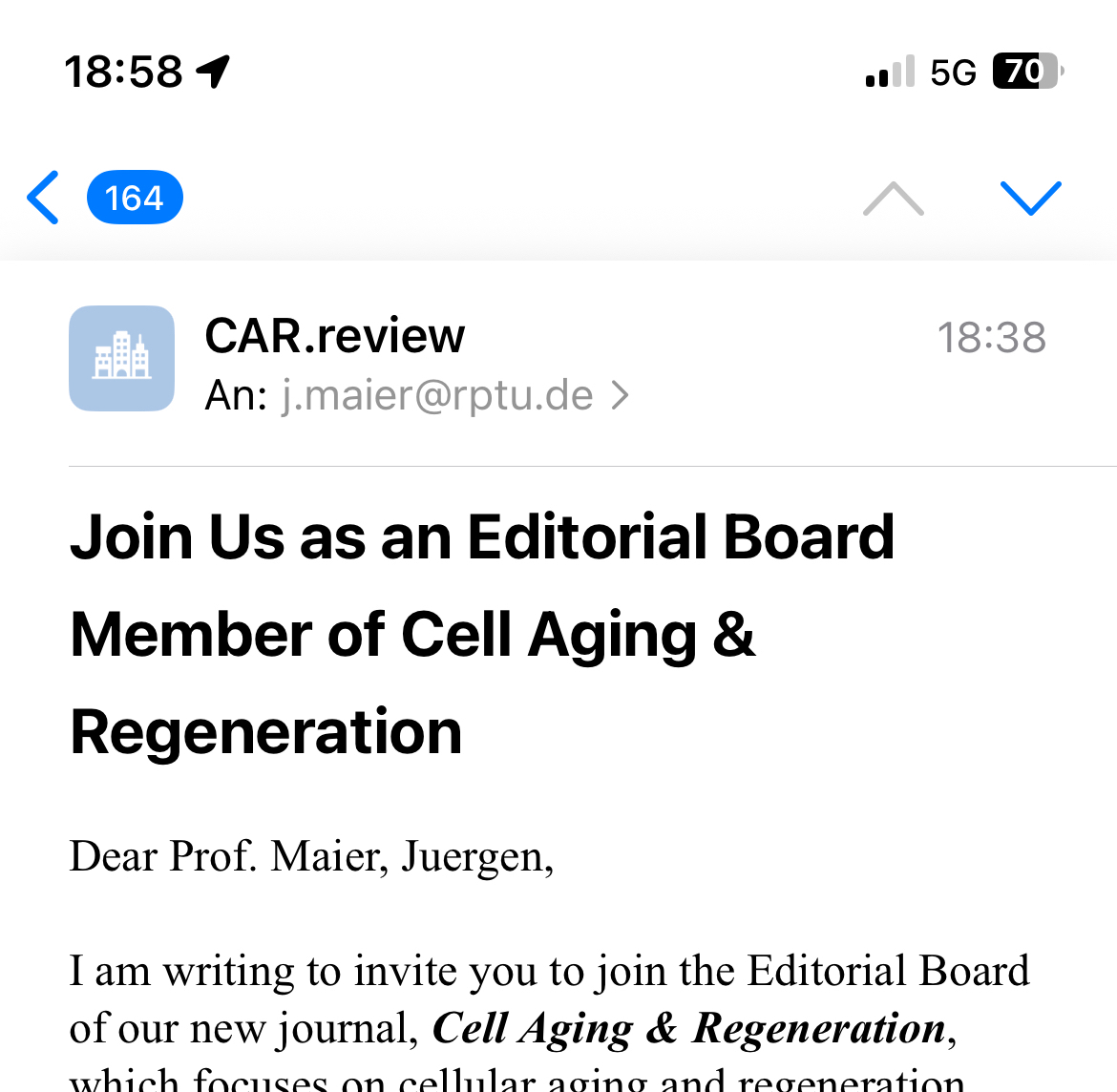Tap the cellular signal bars icon
The height and width of the screenshot is (1092, 1117).
point(889,72)
